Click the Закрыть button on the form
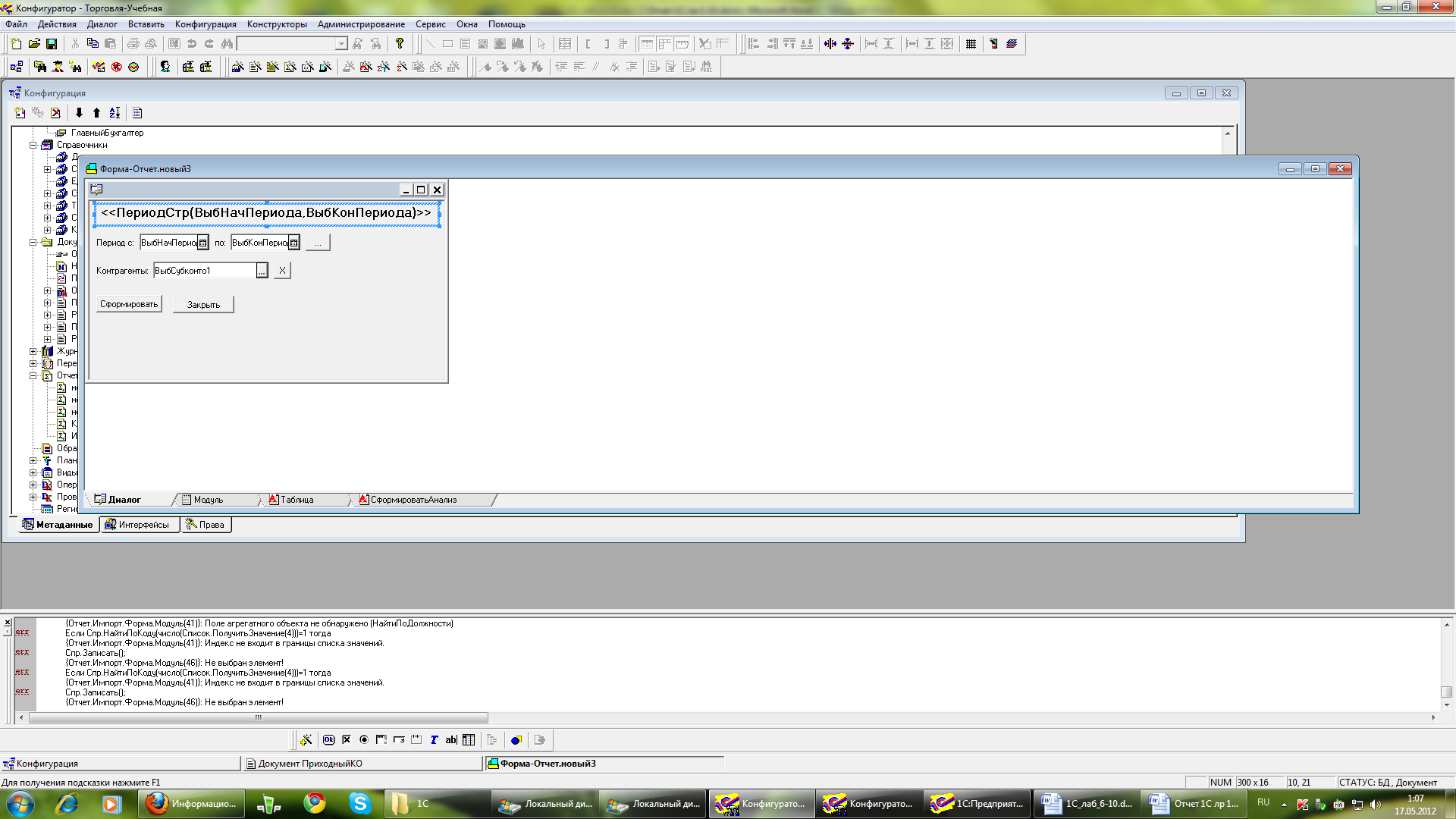1456x819 pixels. [203, 305]
